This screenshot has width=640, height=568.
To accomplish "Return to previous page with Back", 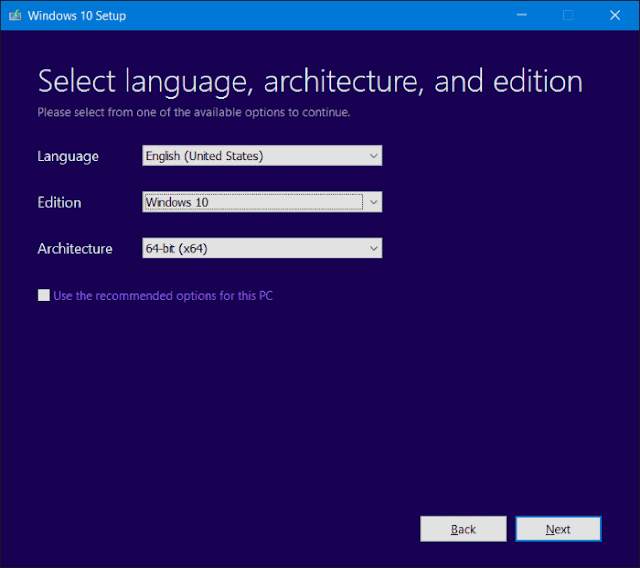I will (x=463, y=529).
